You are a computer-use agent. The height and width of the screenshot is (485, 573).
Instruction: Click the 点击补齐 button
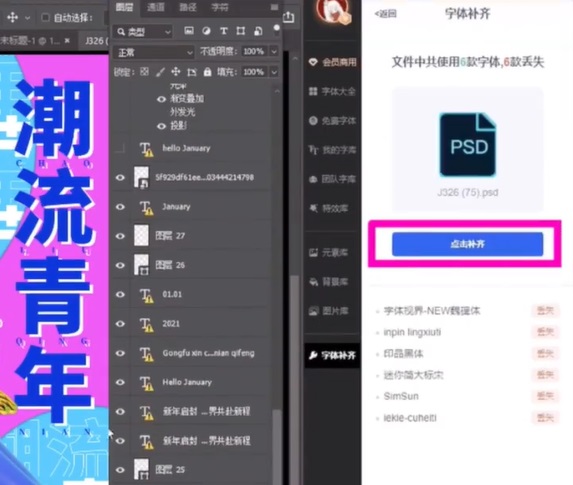point(468,244)
